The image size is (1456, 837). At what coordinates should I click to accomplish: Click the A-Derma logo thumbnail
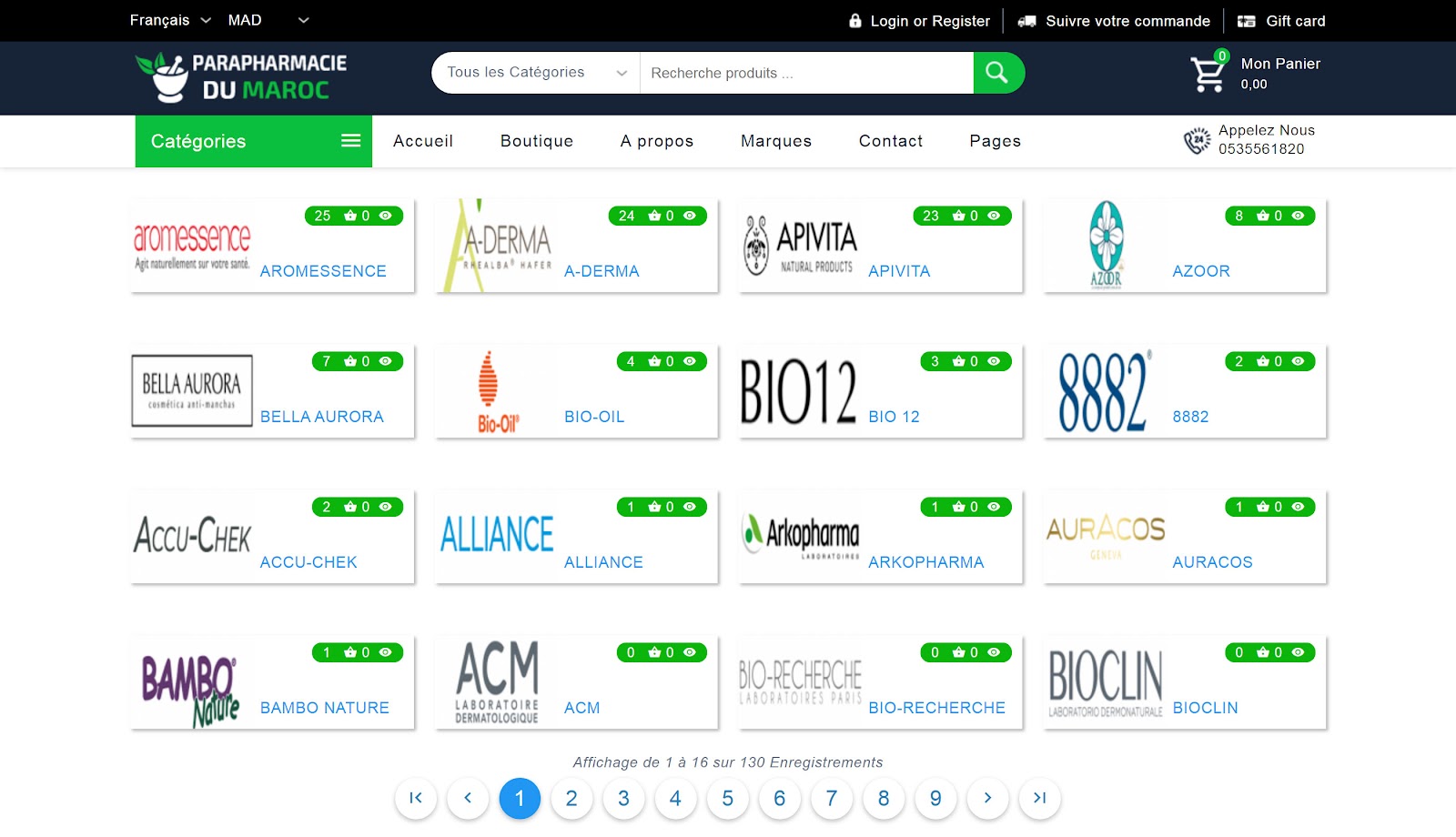[x=496, y=246]
